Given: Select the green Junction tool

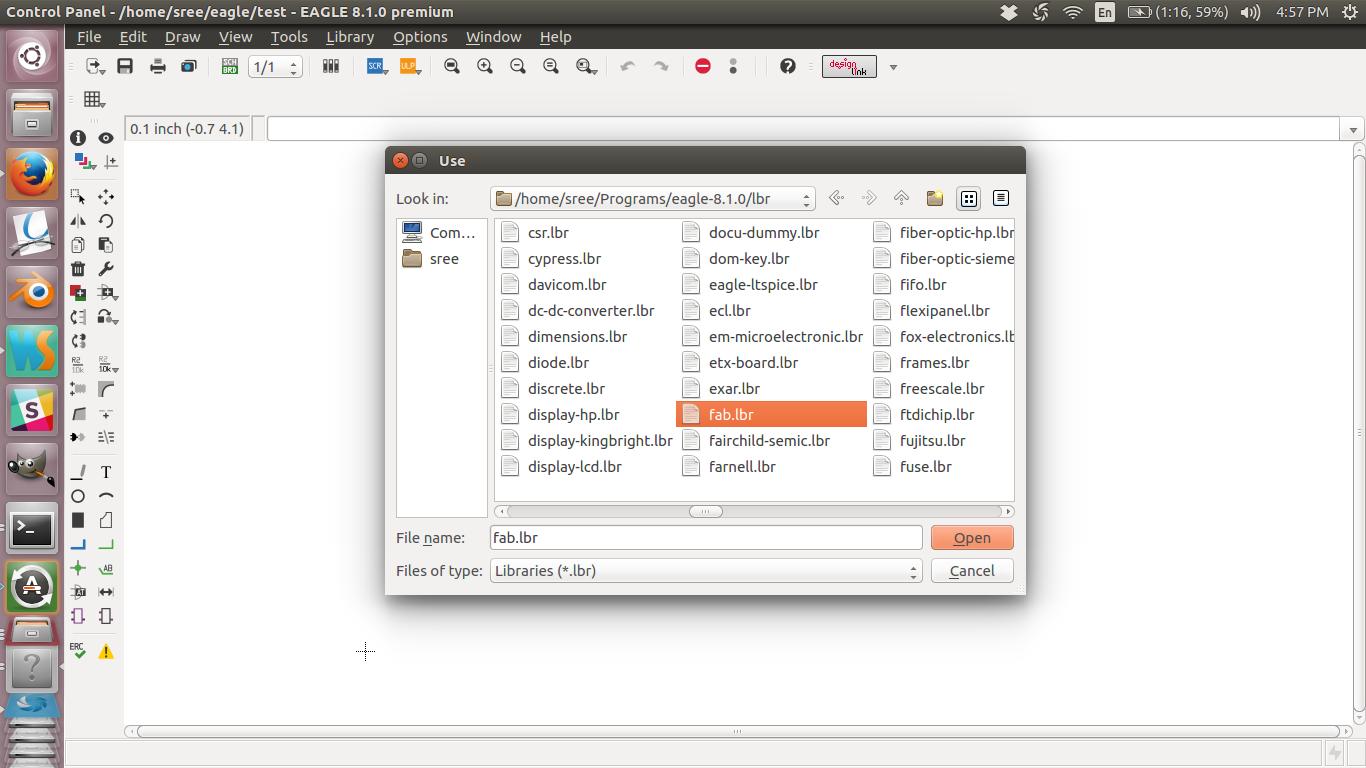Looking at the screenshot, I should point(78,568).
